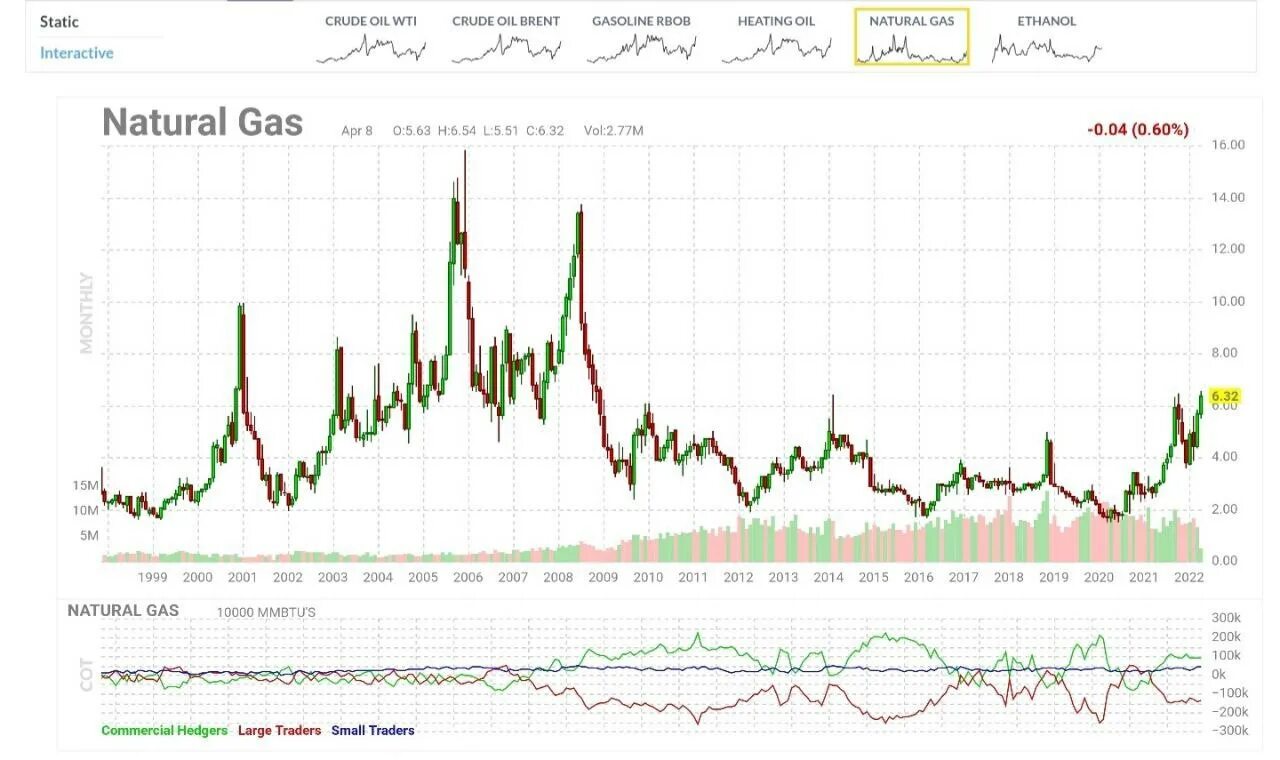Open the Gasoline RBOB chart

click(x=641, y=38)
